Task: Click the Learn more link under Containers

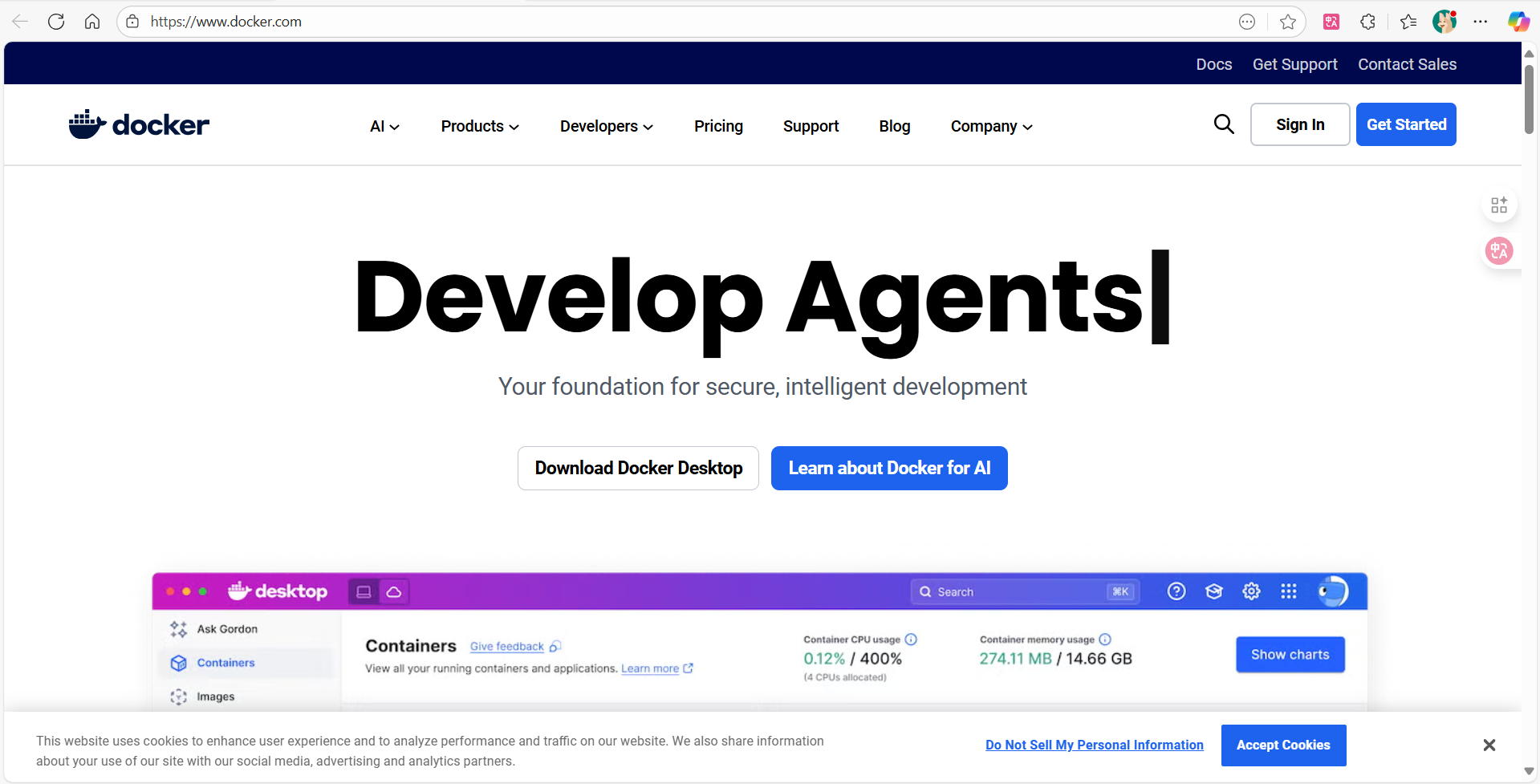Action: click(x=650, y=668)
